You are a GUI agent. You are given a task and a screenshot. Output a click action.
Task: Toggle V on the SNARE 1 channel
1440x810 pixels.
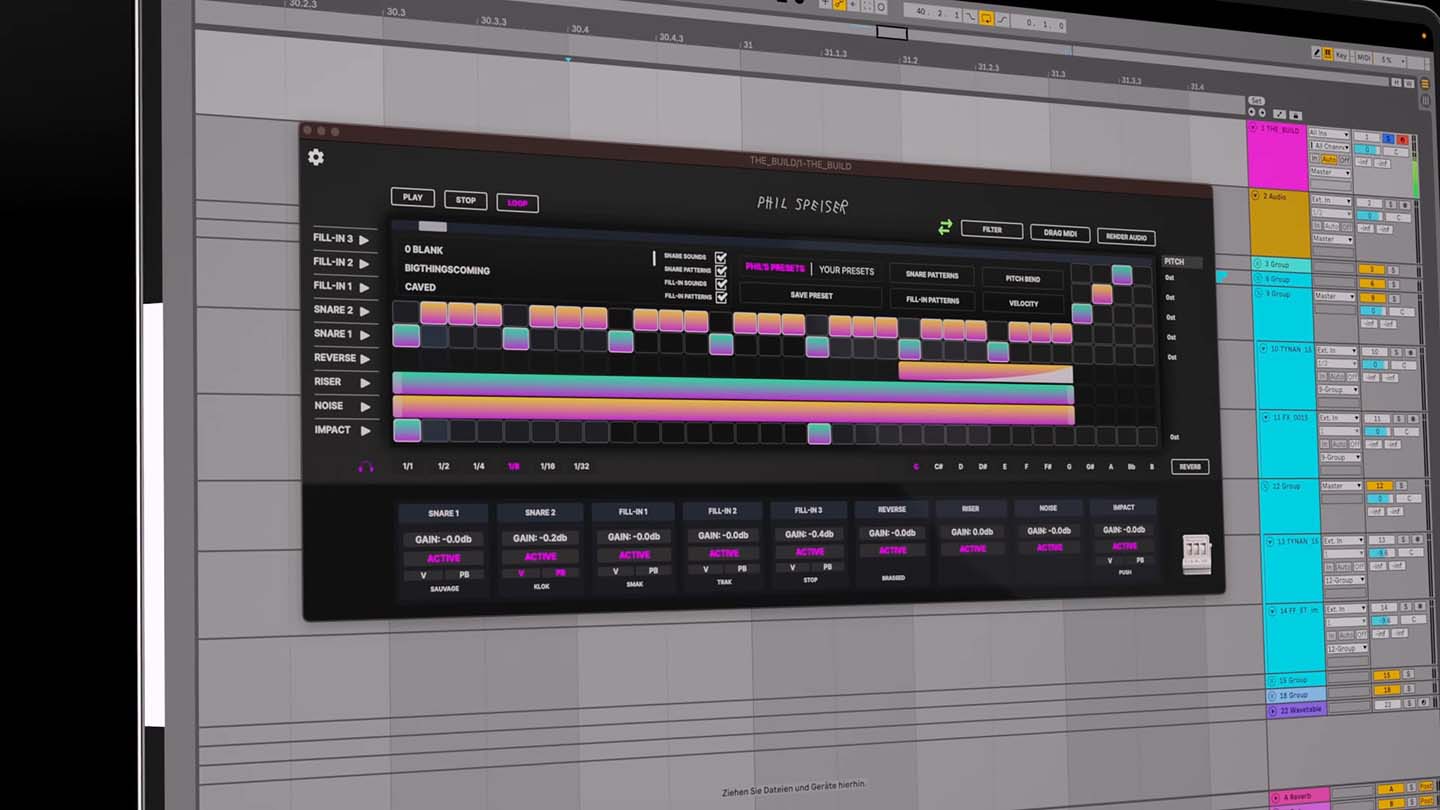pos(424,575)
